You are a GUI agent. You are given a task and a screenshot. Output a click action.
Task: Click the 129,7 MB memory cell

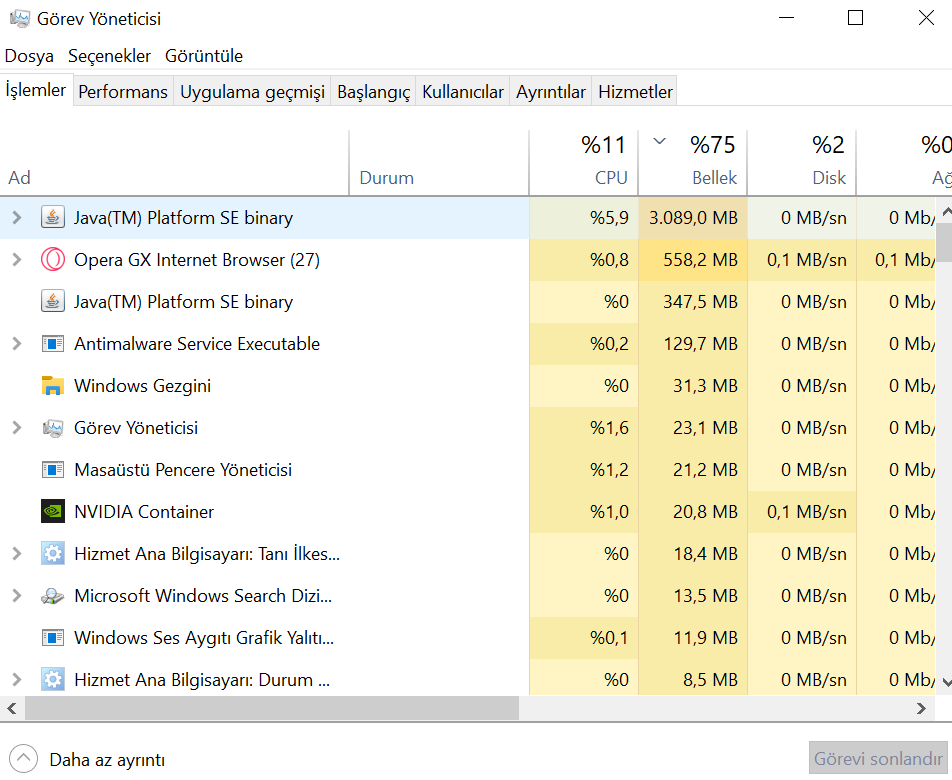click(x=693, y=344)
